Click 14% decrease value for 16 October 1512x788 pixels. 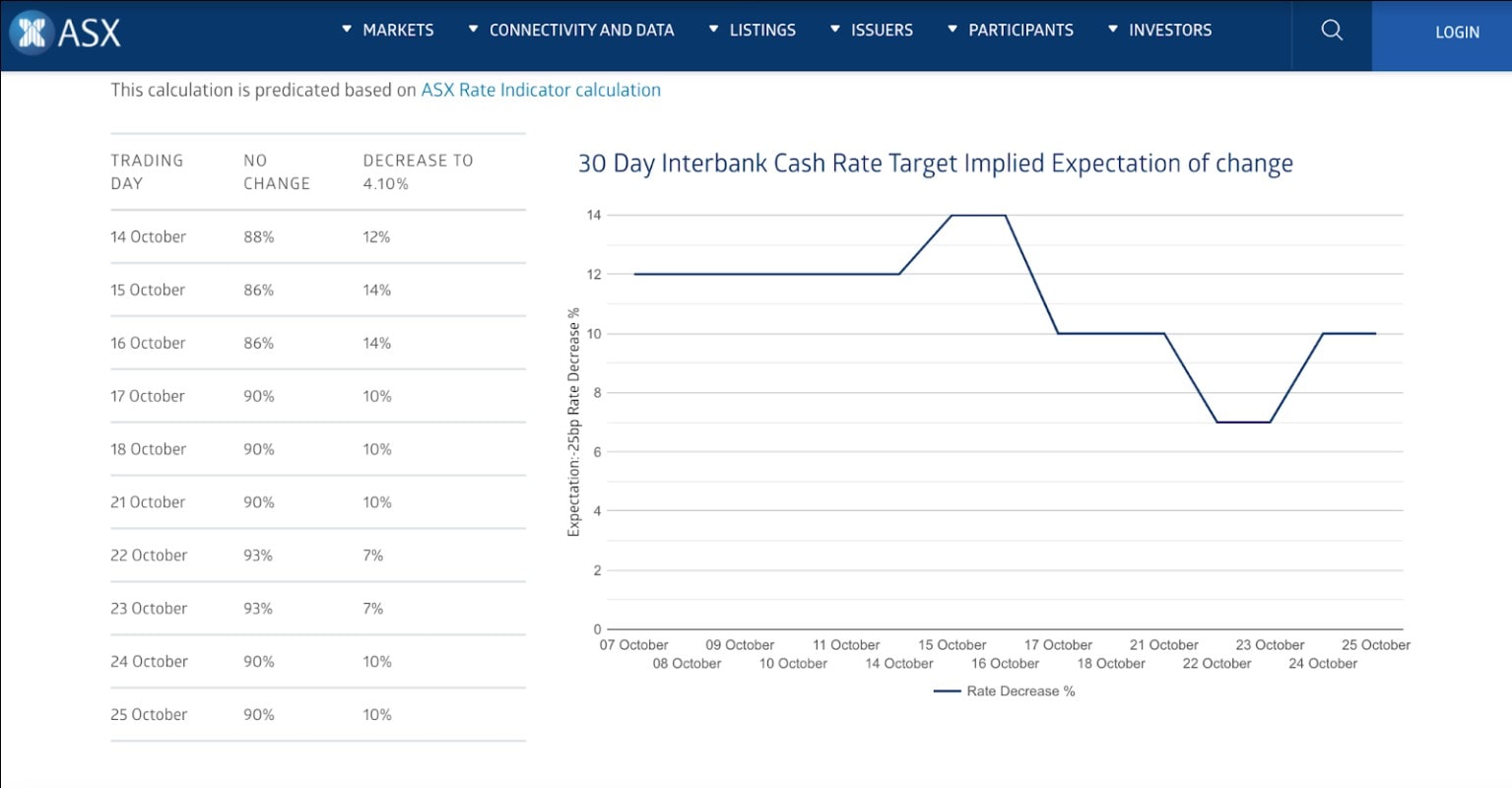pyautogui.click(x=377, y=344)
